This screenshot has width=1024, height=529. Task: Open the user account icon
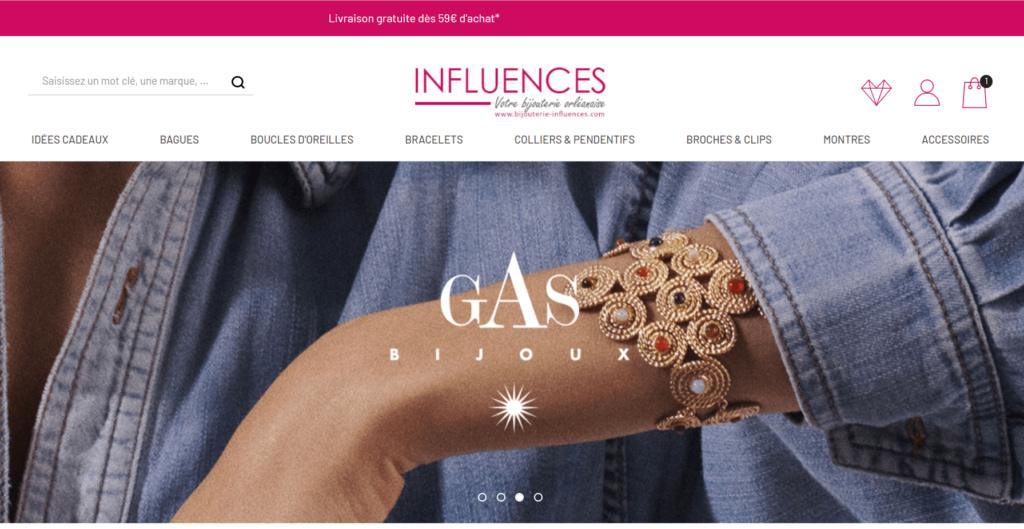[x=927, y=93]
